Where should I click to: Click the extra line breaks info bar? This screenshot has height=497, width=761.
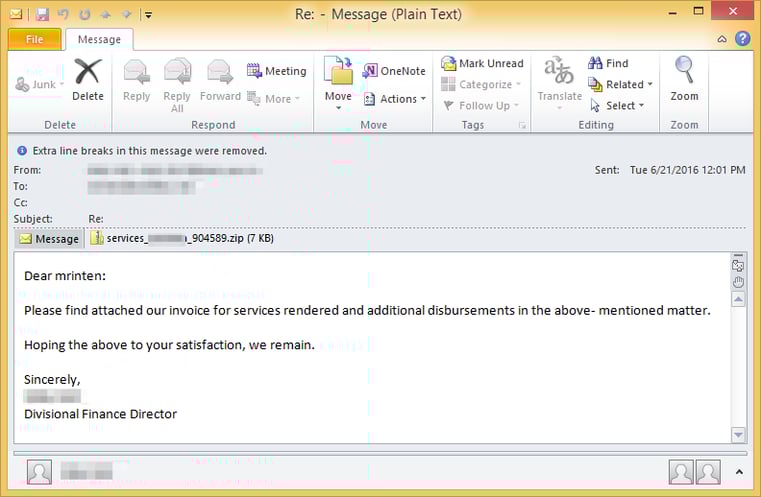[141, 150]
